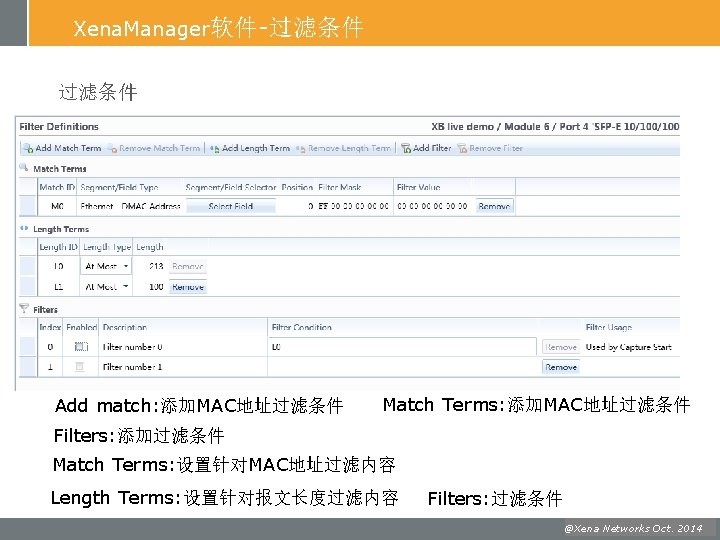Click the Match ID column header
Viewport: 720px width, 540px height.
point(57,187)
